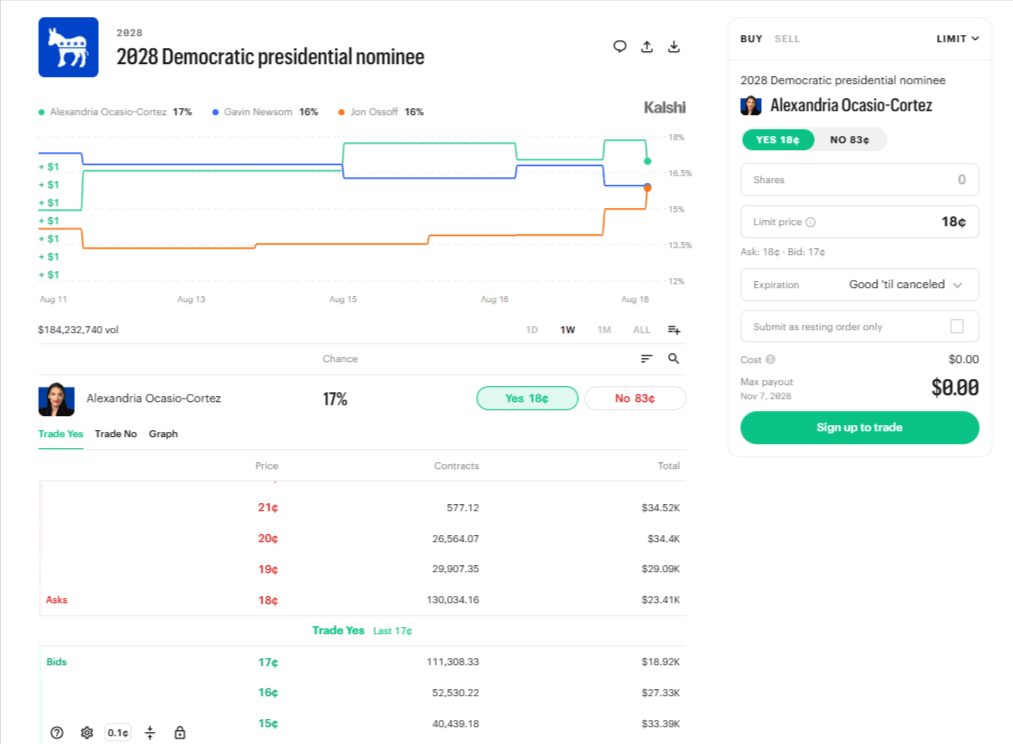
Task: Open the LIMIT order type dropdown
Action: coord(957,39)
